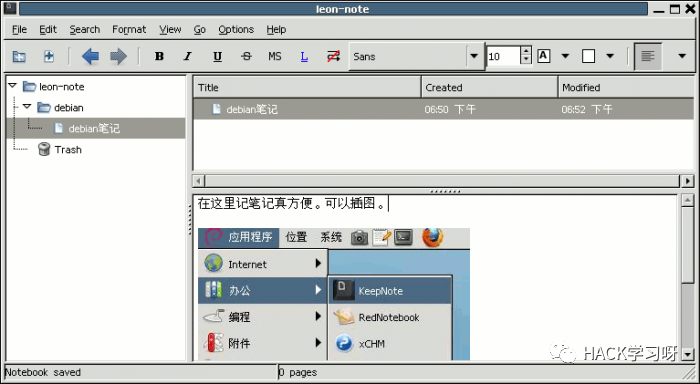The height and width of the screenshot is (384, 700).
Task: Open the Help menu
Action: point(276,29)
